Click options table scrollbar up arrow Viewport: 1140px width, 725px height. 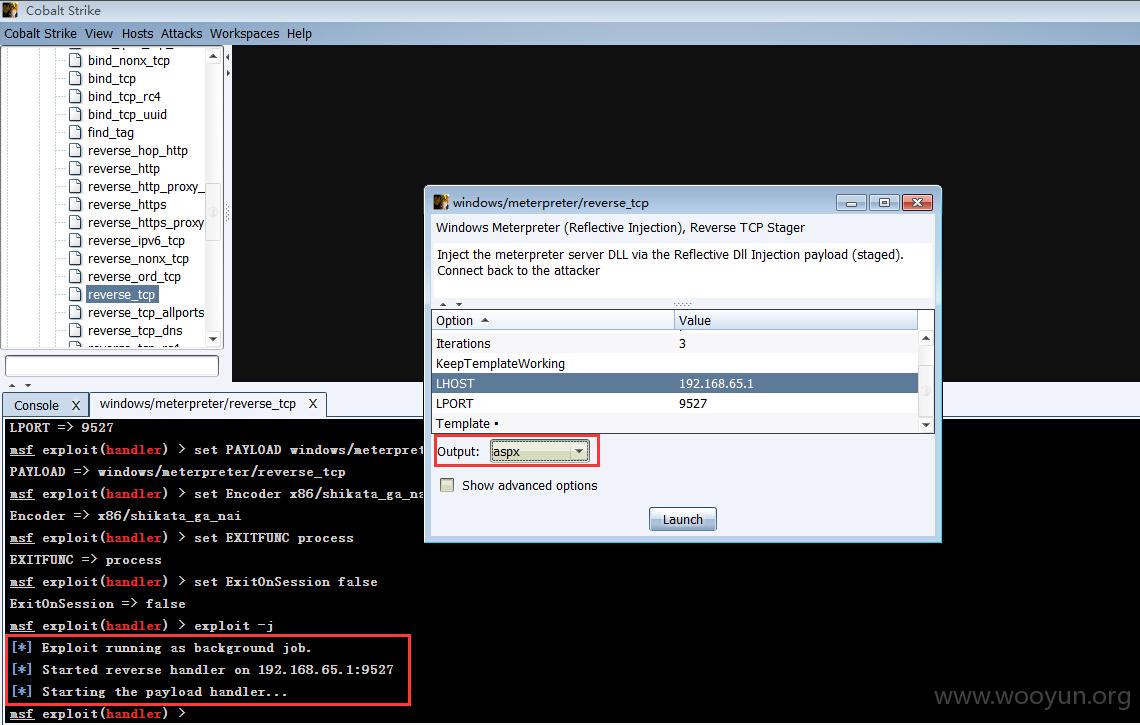(x=926, y=338)
